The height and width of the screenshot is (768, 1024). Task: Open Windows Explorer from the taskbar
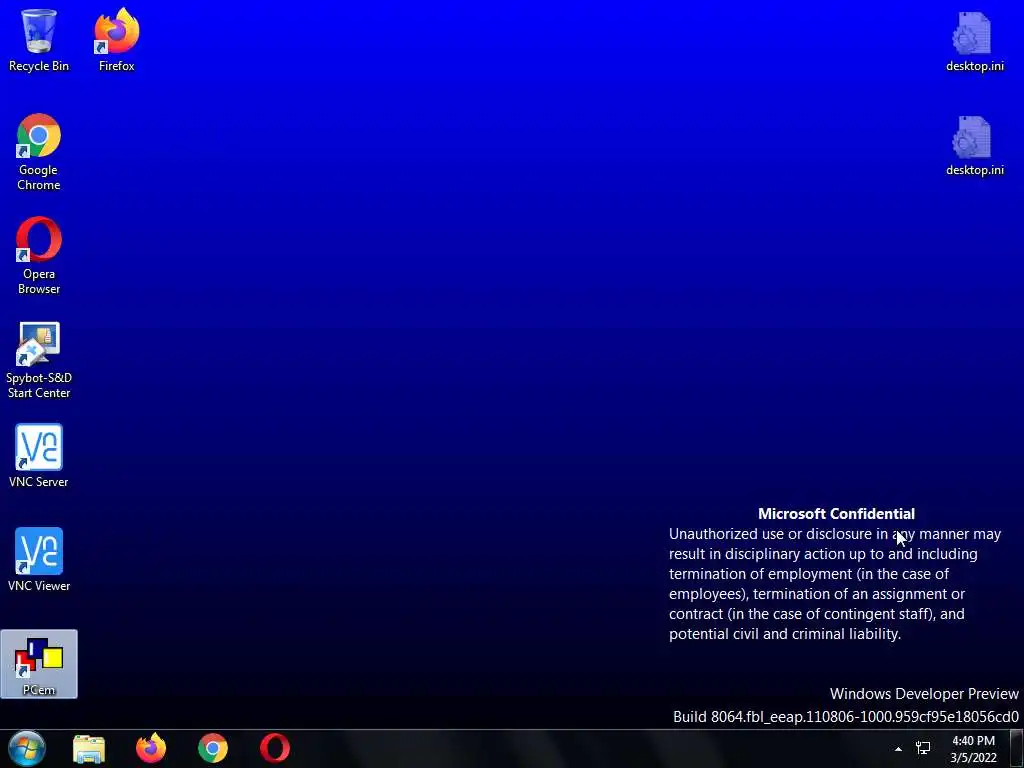click(89, 749)
